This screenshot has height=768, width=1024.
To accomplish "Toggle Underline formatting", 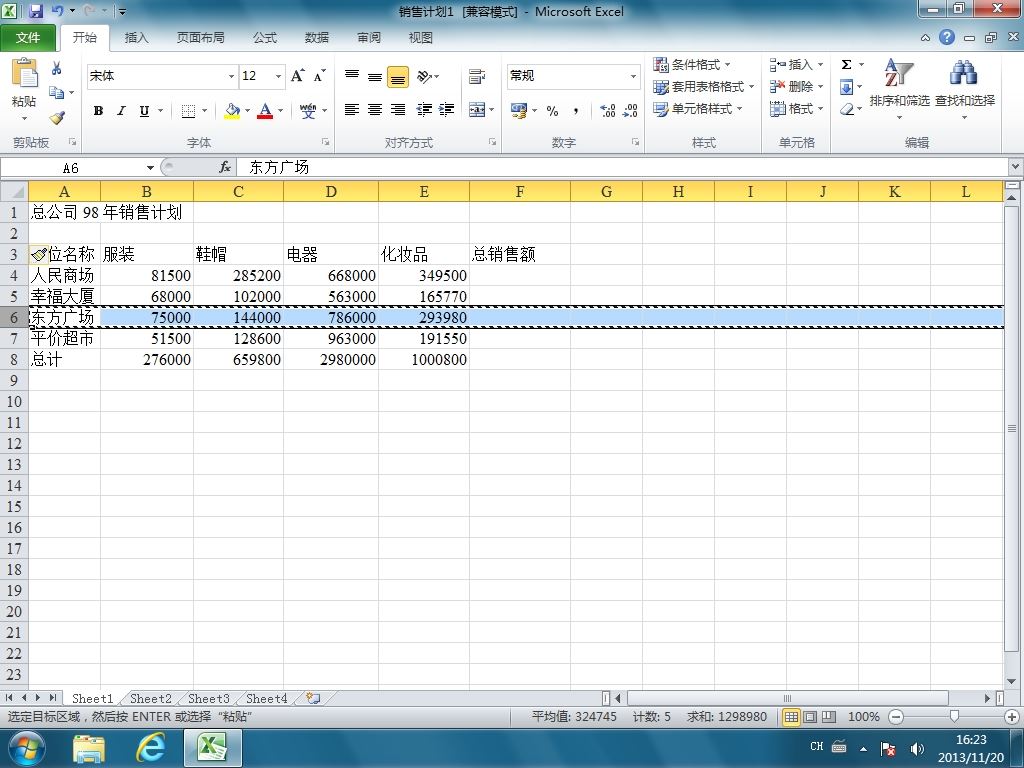I will pyautogui.click(x=144, y=111).
